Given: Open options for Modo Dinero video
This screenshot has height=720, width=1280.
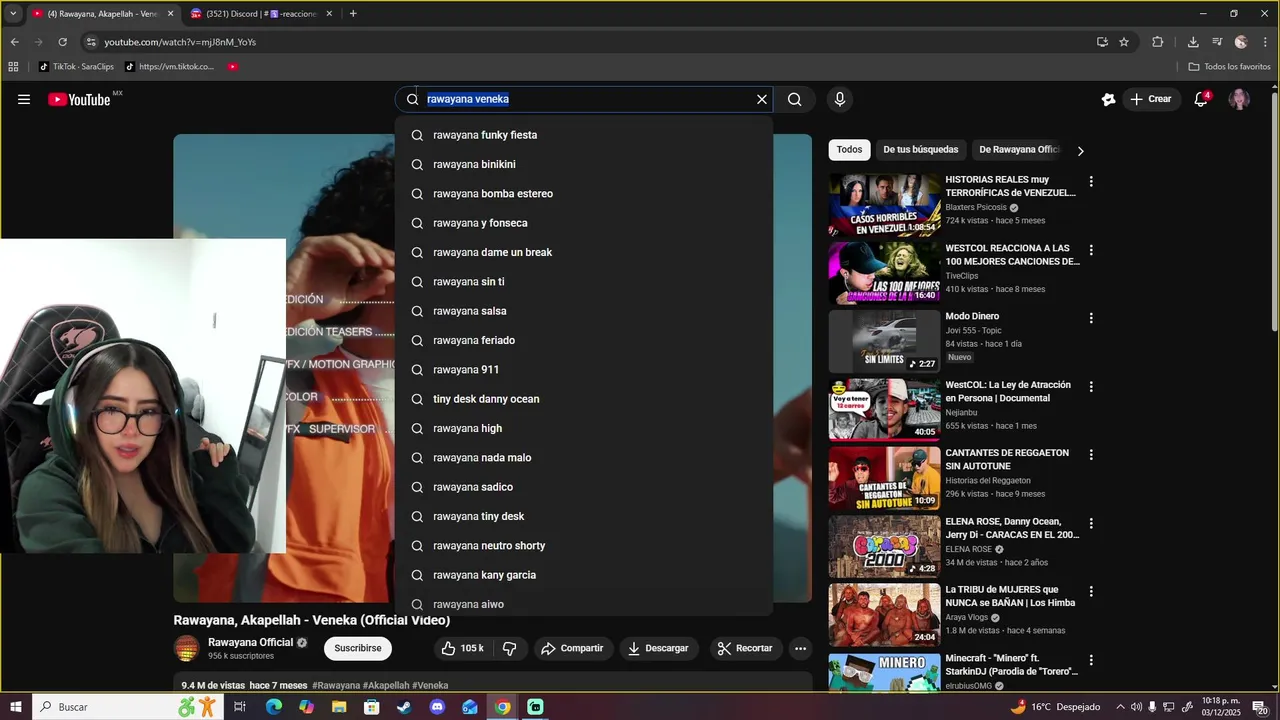Looking at the screenshot, I should pyautogui.click(x=1091, y=318).
